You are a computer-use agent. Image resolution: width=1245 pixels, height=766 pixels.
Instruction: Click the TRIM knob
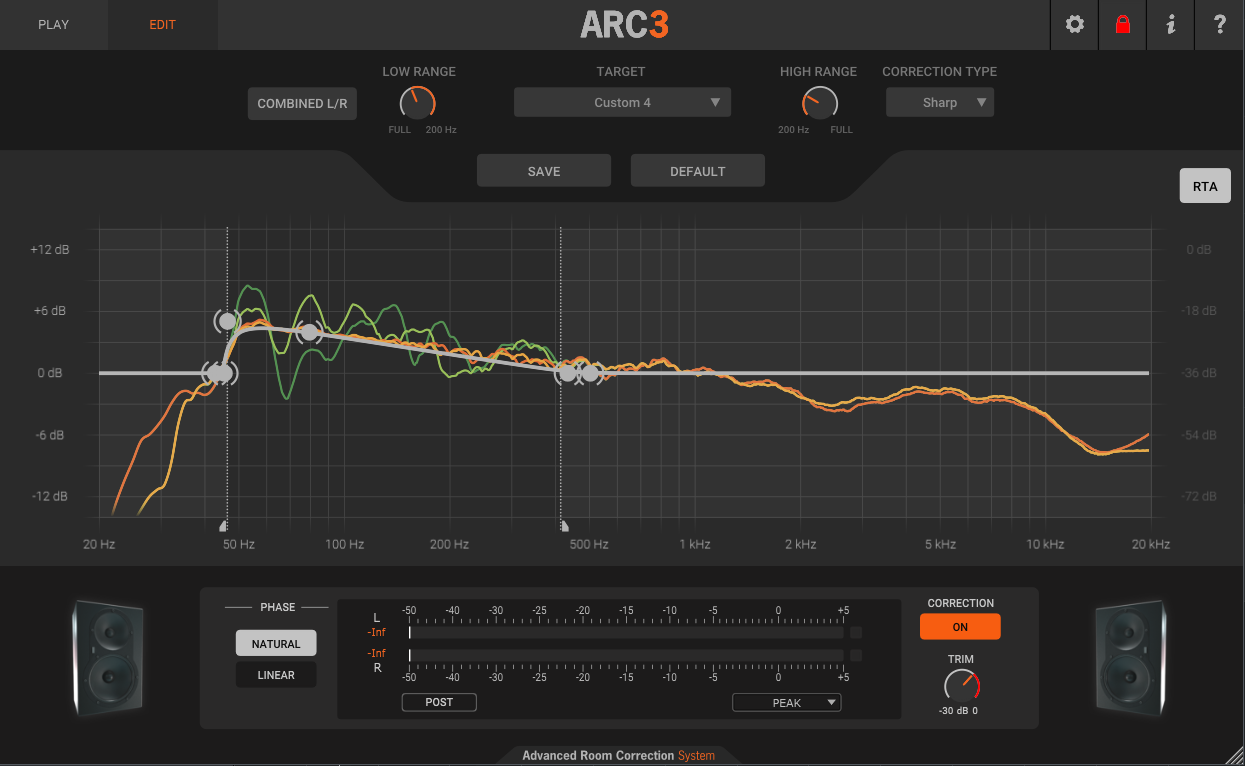961,686
